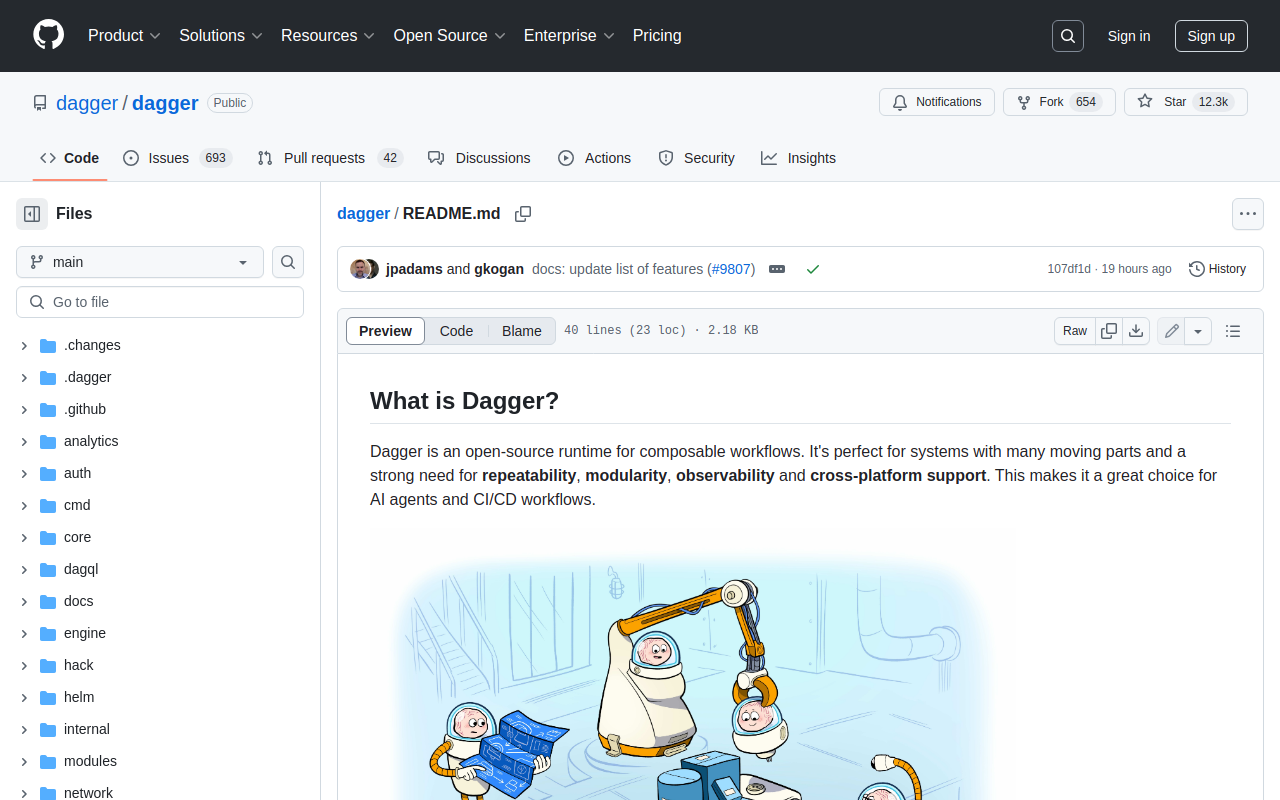
Task: Expand dagql folder chevron
Action: click(24, 570)
